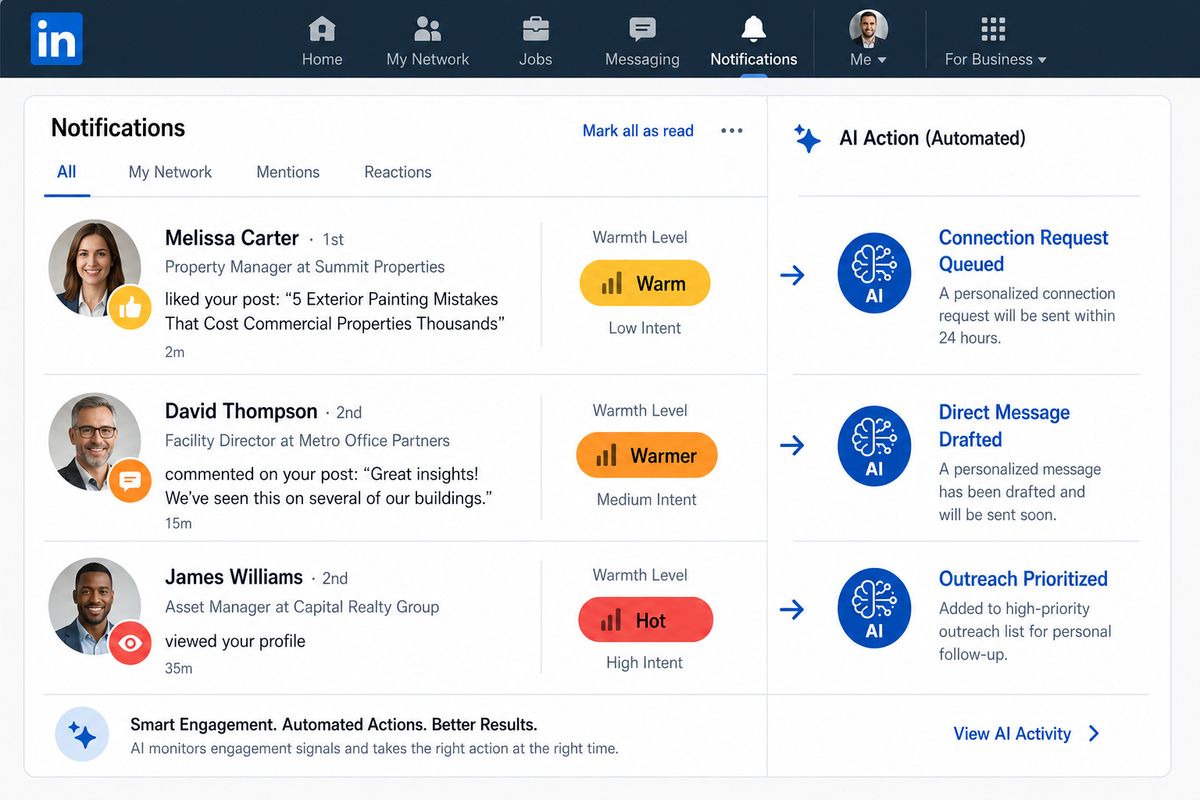Open David Thompson's profile photo
The width and height of the screenshot is (1200, 800).
94,440
